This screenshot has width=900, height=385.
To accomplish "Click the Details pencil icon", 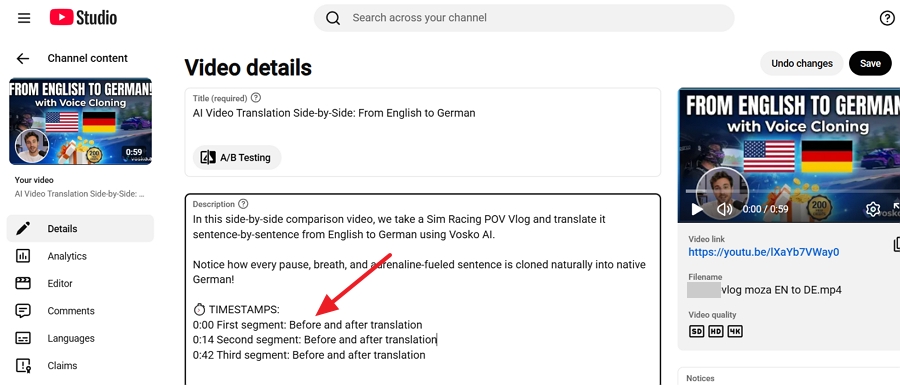I will coord(23,228).
